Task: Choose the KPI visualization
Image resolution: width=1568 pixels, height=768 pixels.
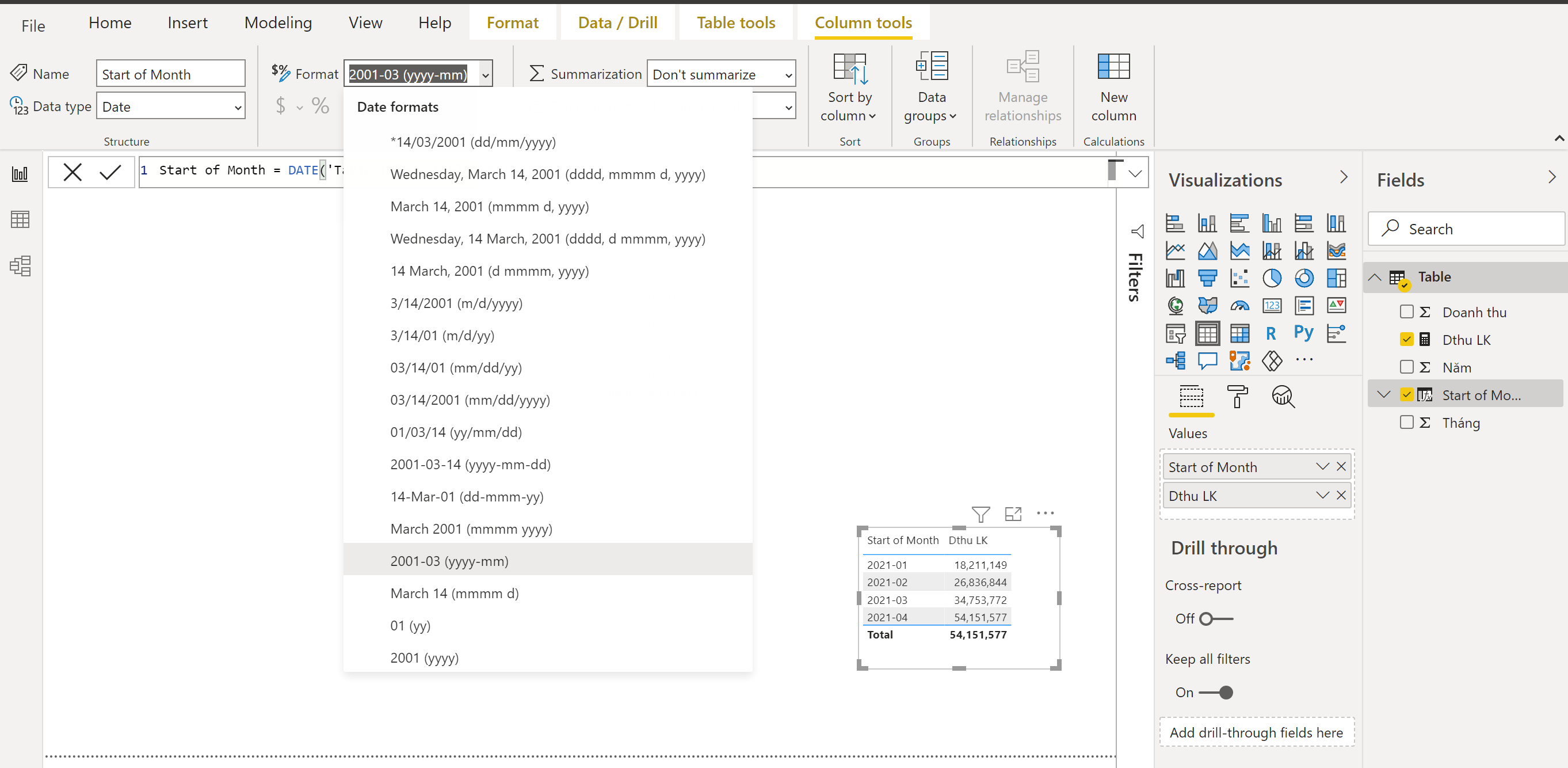Action: click(x=1336, y=306)
